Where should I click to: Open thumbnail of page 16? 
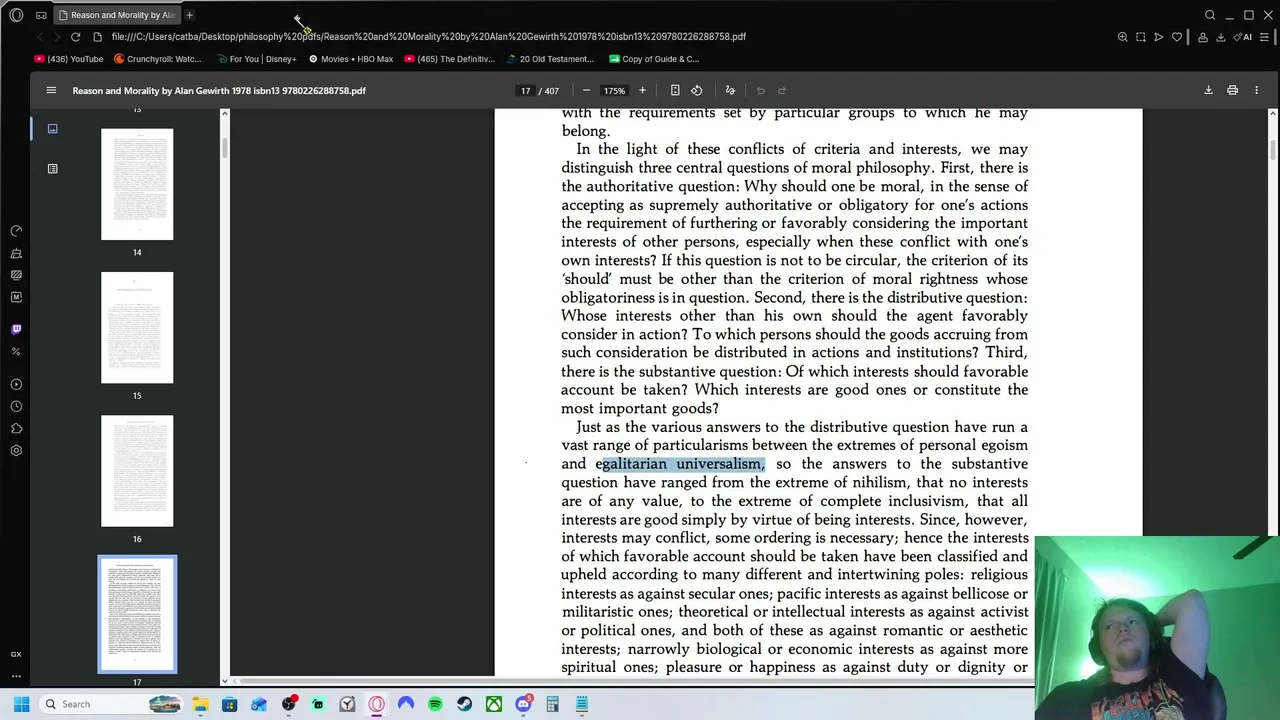point(137,471)
